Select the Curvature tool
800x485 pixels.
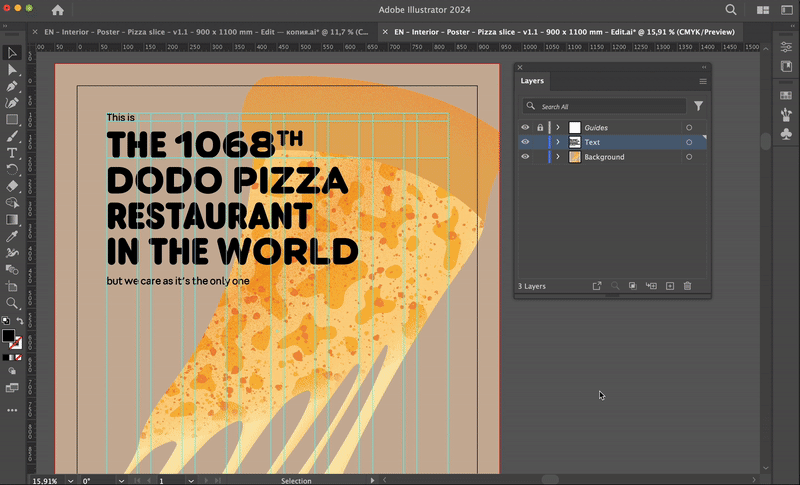coord(12,103)
